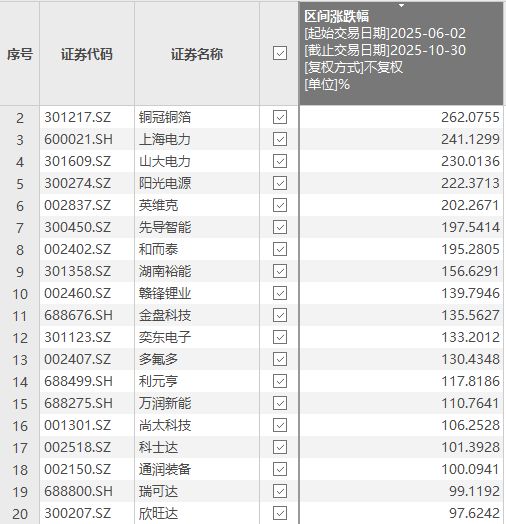
Task: Select the stock code 688499.SH
Action: (x=79, y=381)
